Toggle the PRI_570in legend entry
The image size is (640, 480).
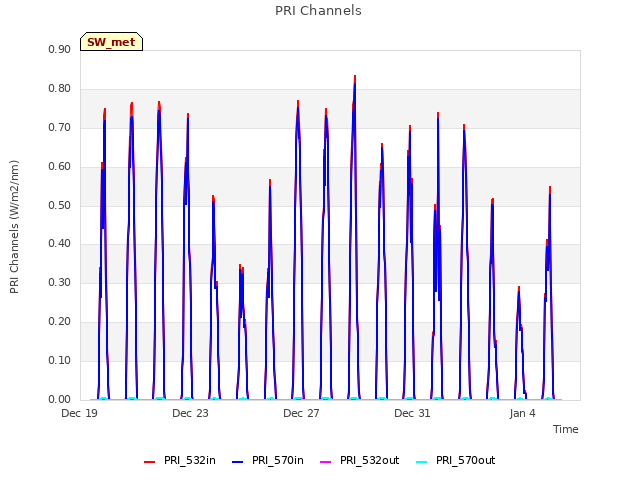click(x=268, y=460)
